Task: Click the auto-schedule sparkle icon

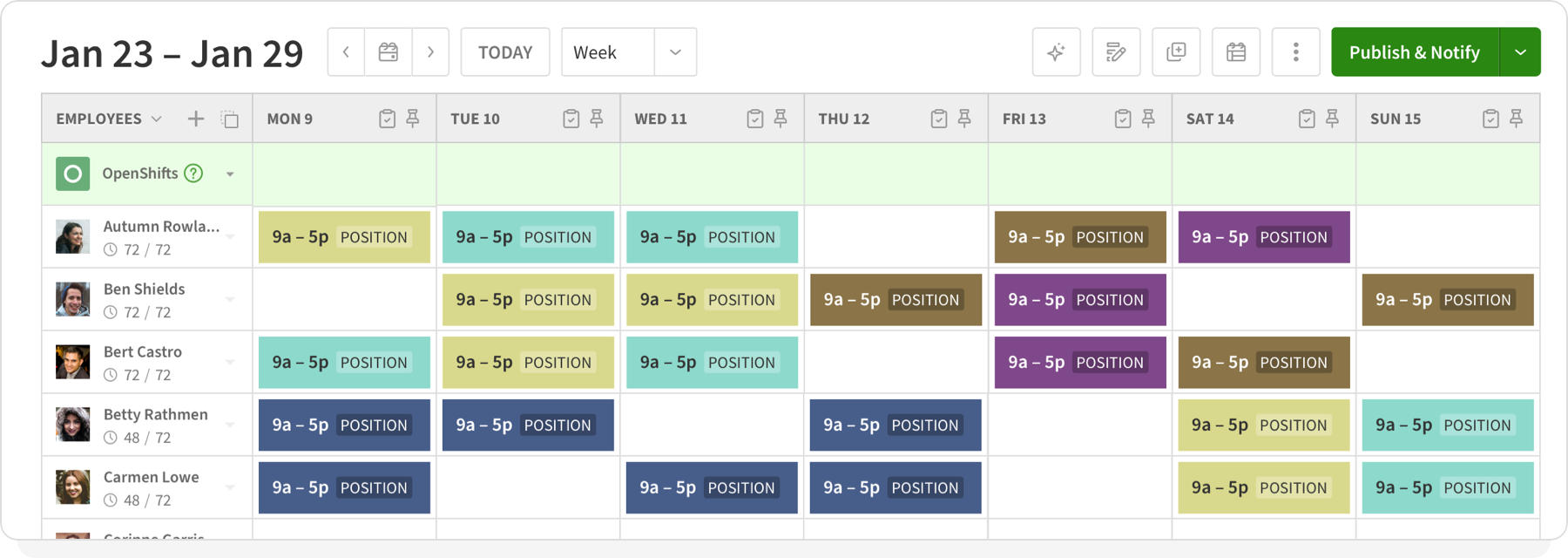Action: tap(1056, 52)
